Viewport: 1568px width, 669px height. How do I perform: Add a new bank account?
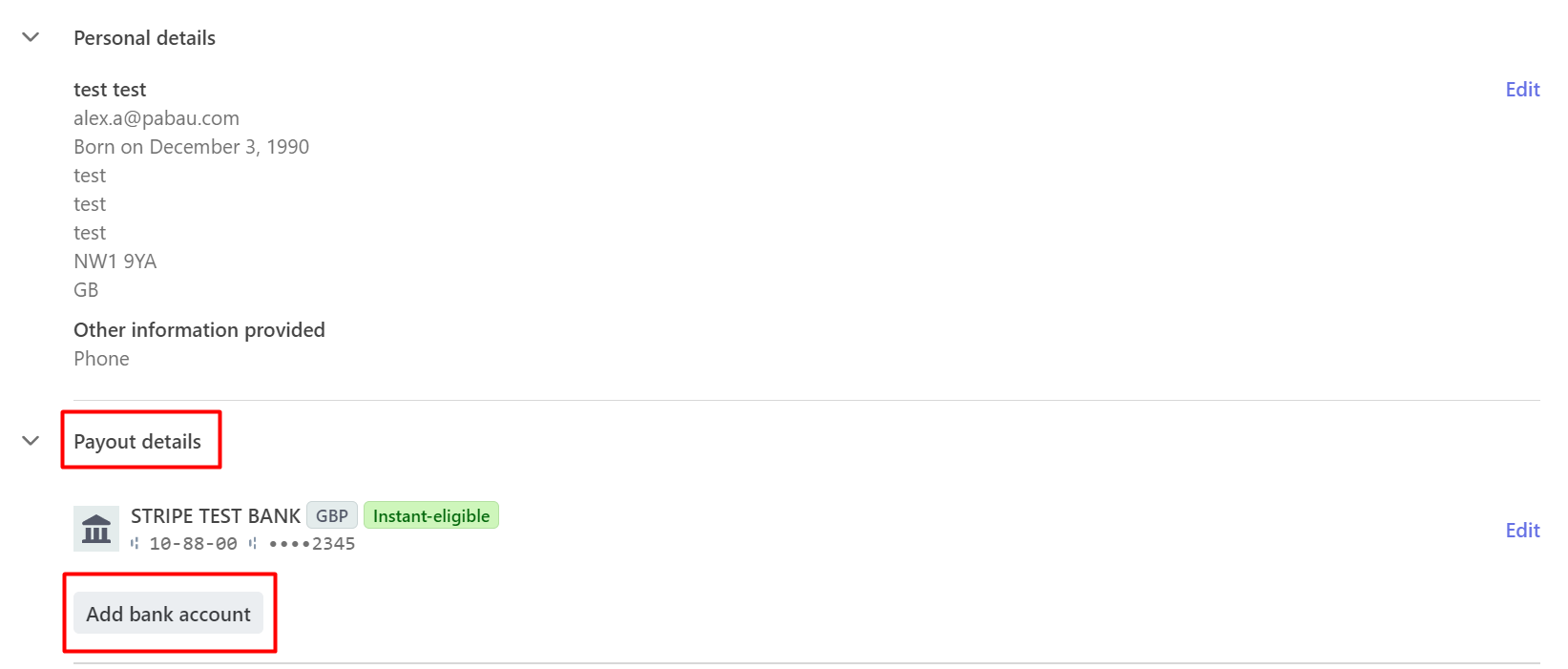pyautogui.click(x=168, y=614)
